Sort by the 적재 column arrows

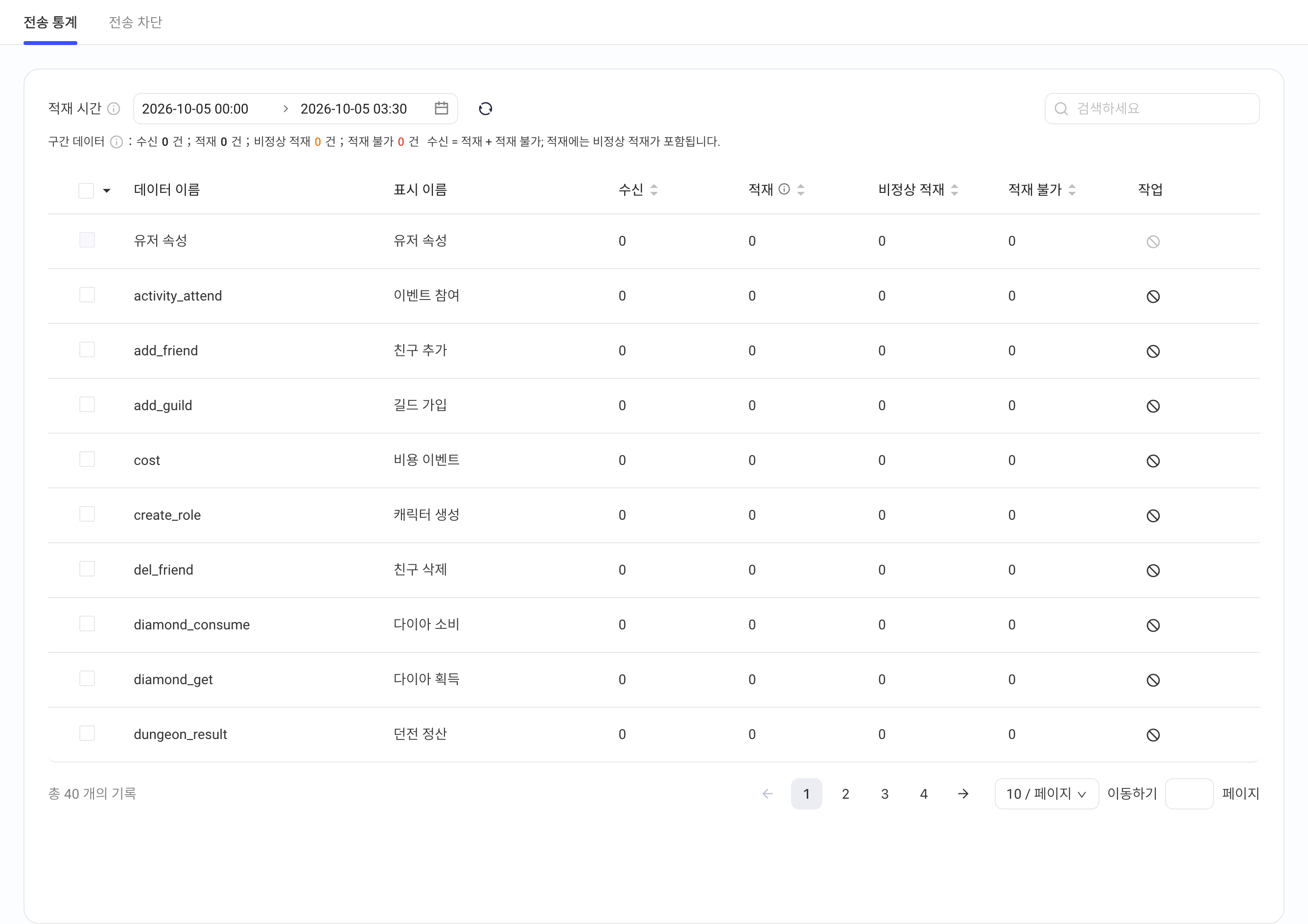coord(801,190)
